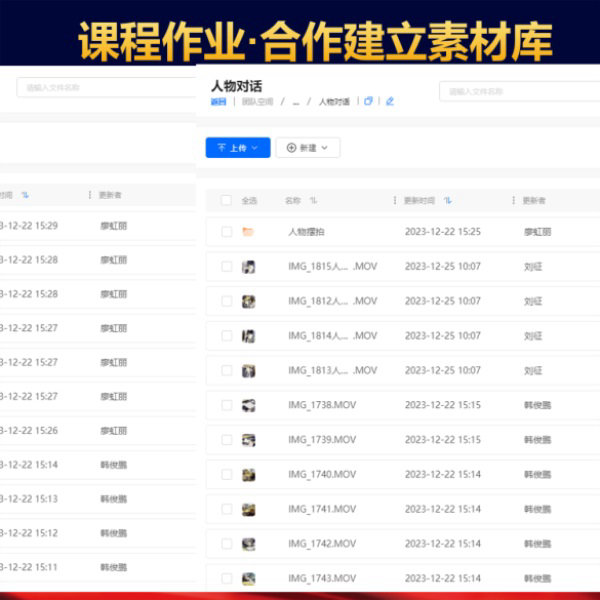
Task: Check the box for IMG_1738.MOV
Action: 227,405
